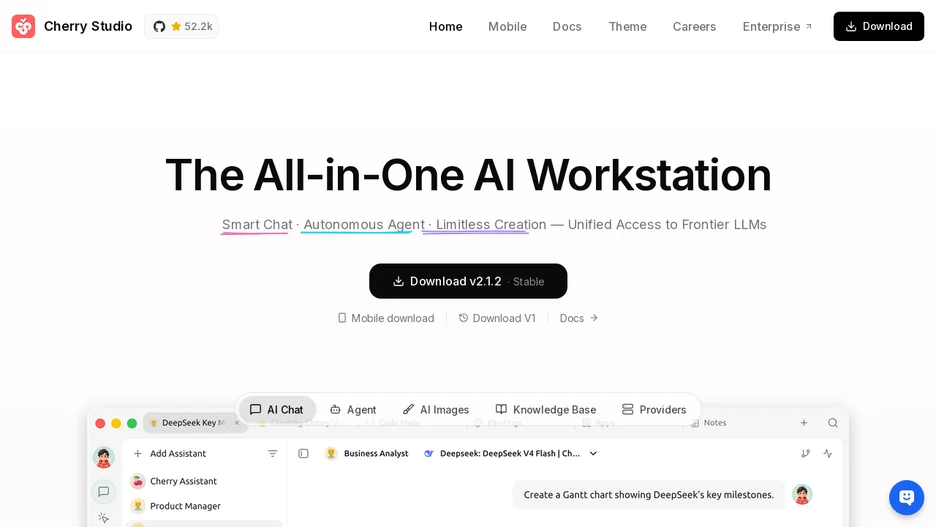This screenshot has height=527, width=936.
Task: Click the Cherry Studio brand name
Action: pos(88,26)
